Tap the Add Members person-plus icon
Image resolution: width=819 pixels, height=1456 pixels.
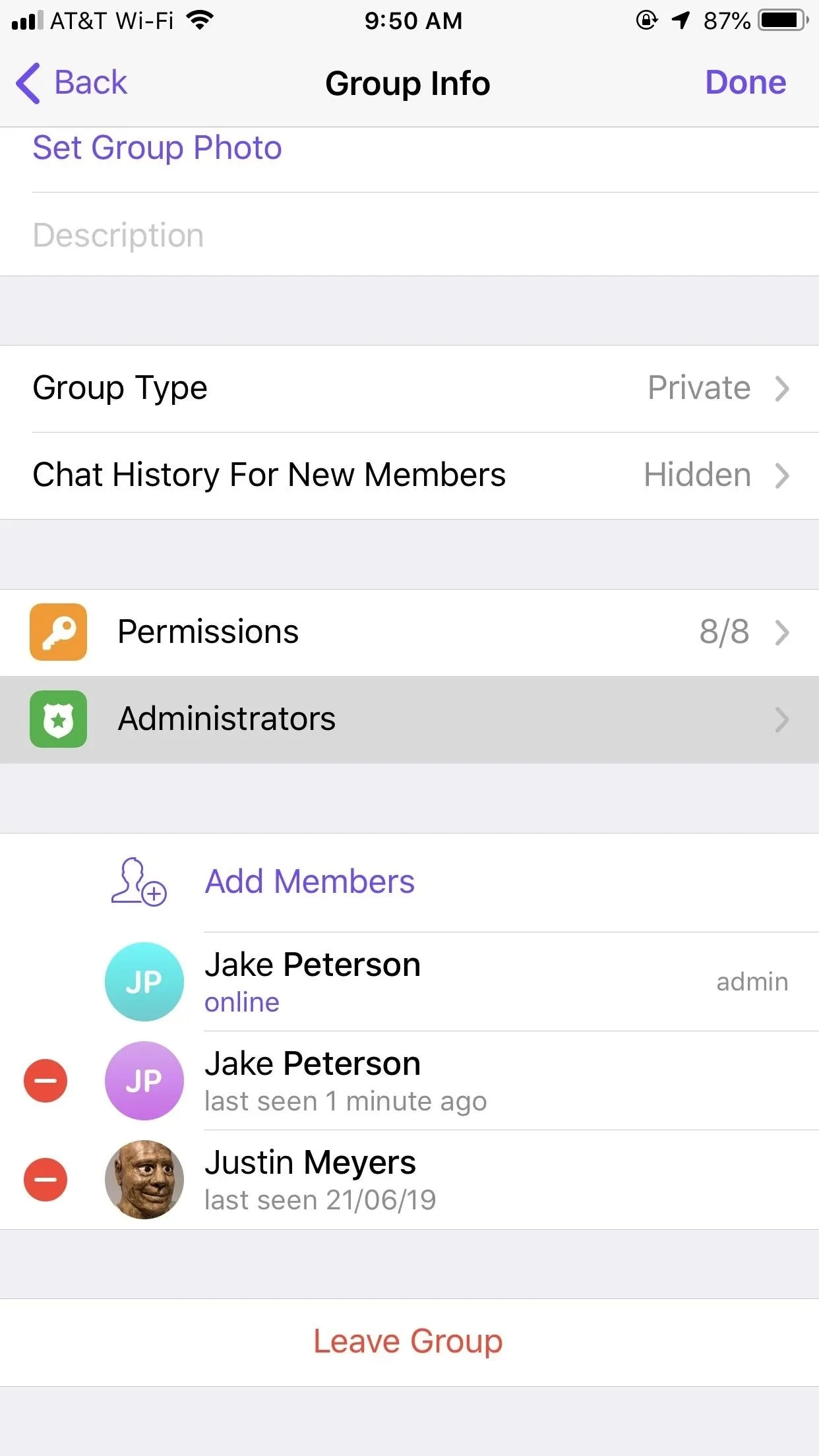[138, 882]
